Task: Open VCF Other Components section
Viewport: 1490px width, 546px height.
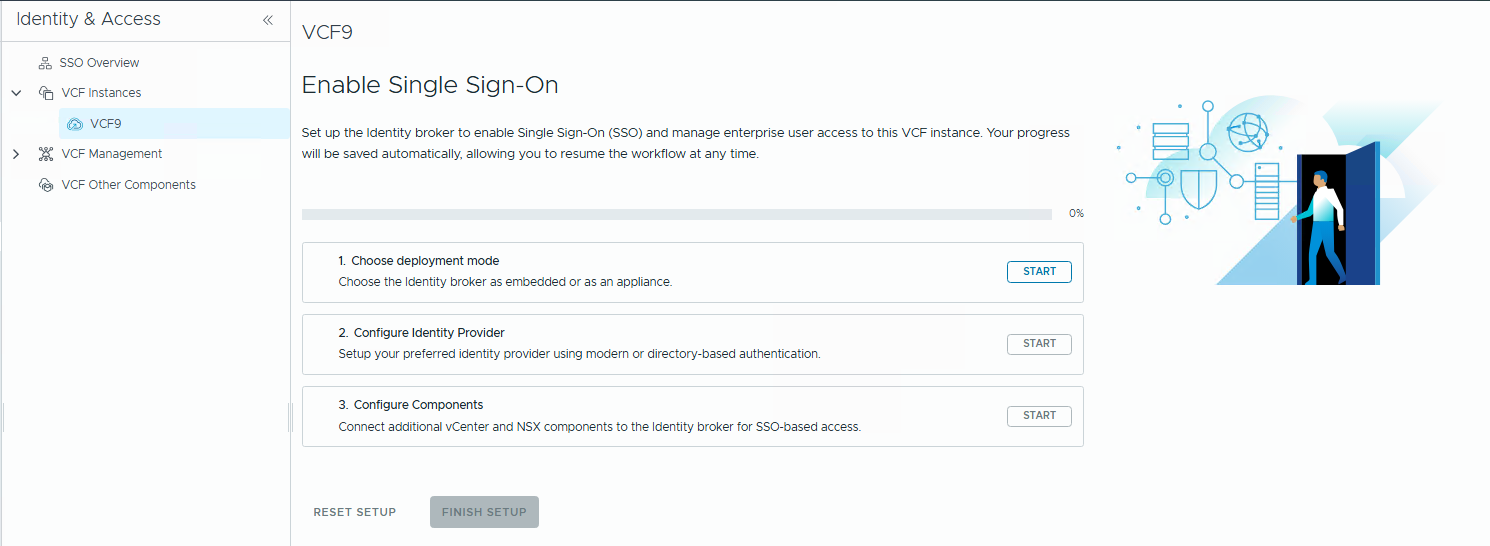Action: point(128,185)
